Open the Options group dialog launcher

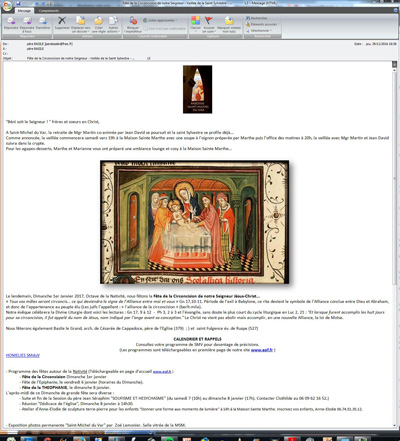click(241, 36)
